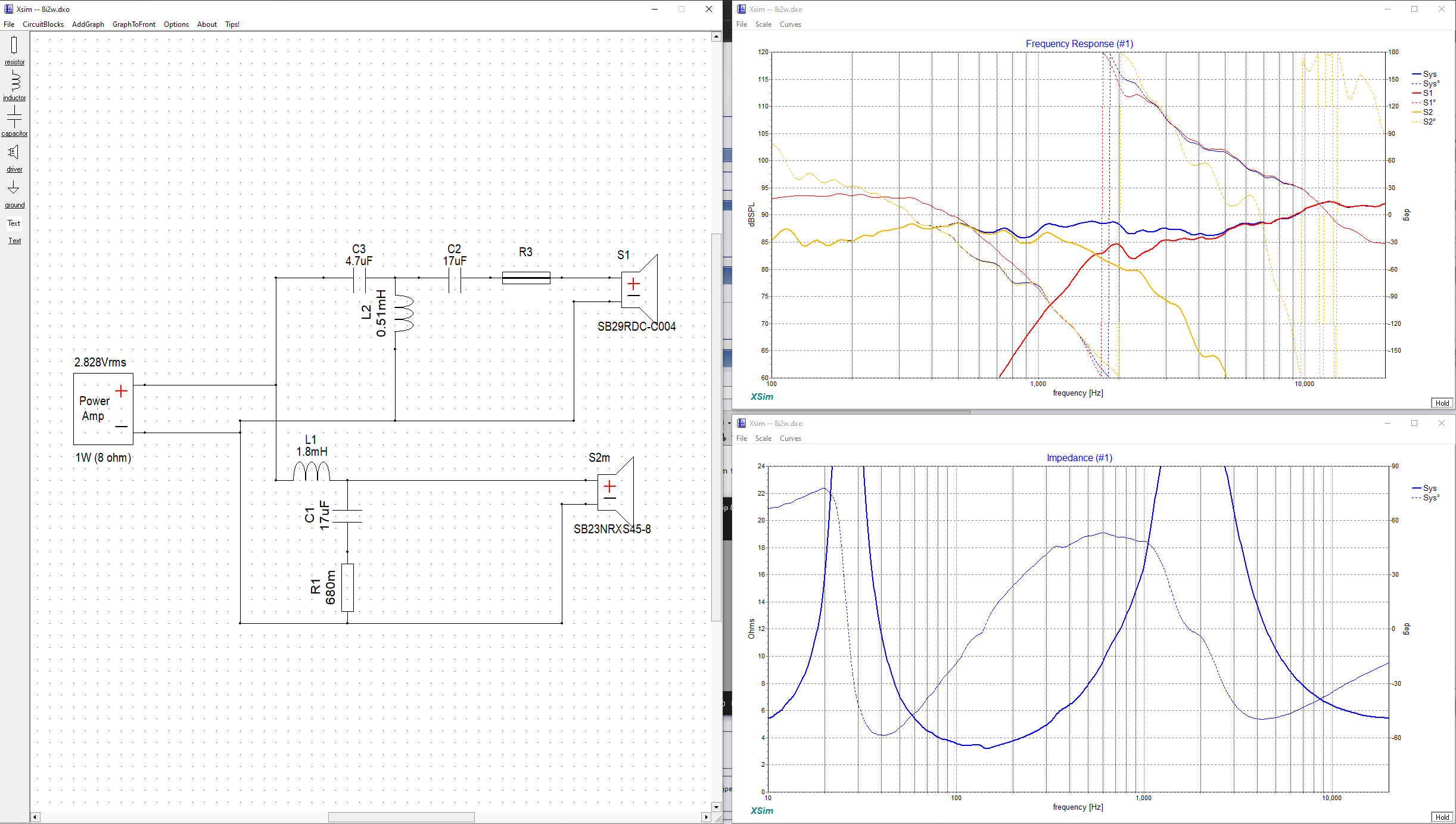The height and width of the screenshot is (824, 1456).
Task: Click the Sys° phase legend entry in Impedance graph
Action: (x=1426, y=497)
